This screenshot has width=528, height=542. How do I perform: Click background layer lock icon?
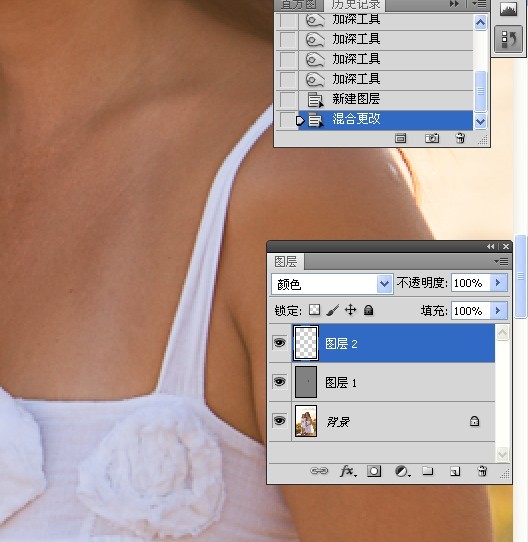pyautogui.click(x=474, y=421)
